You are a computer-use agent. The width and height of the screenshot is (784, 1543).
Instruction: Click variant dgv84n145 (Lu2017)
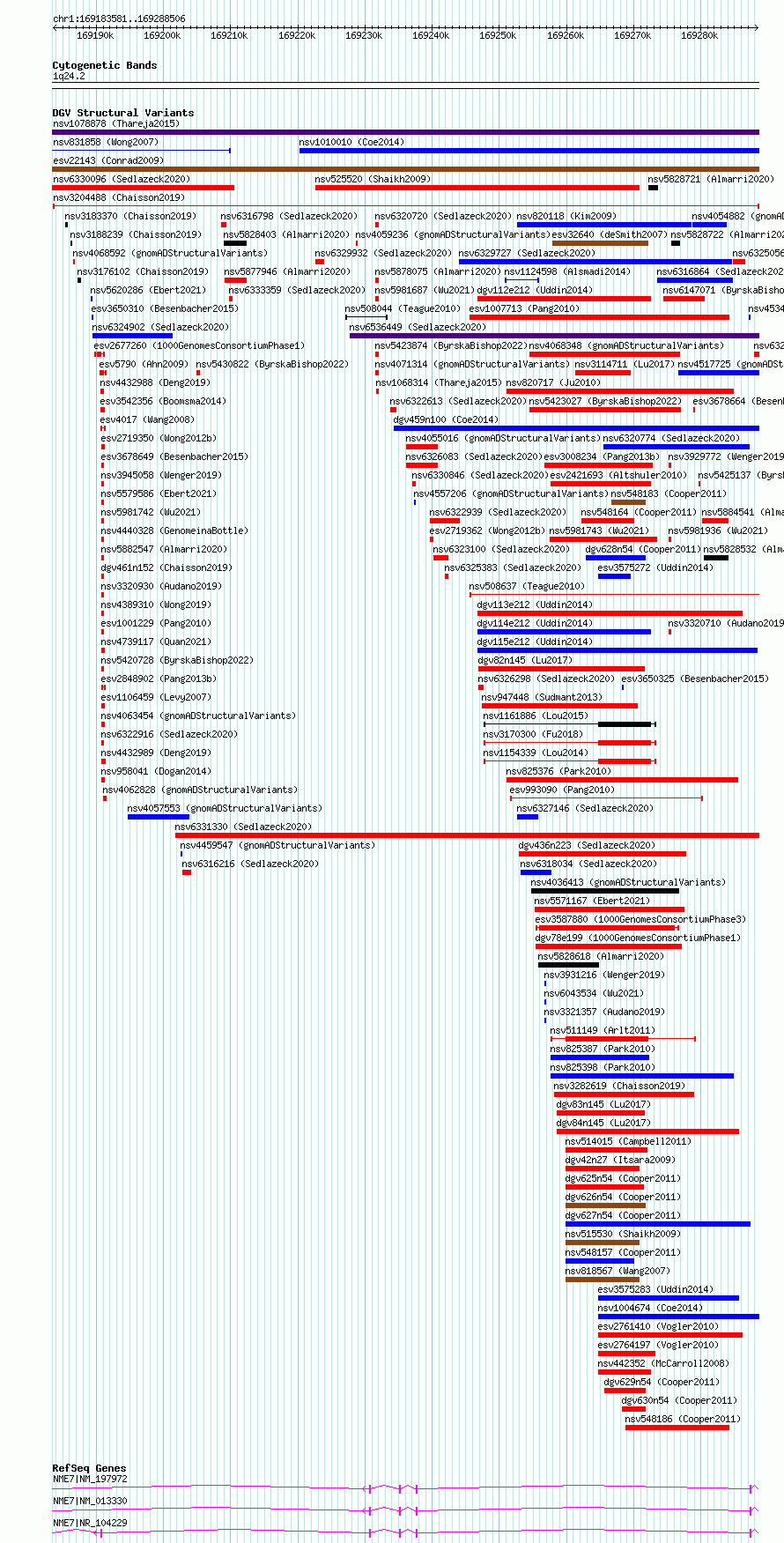[603, 1123]
